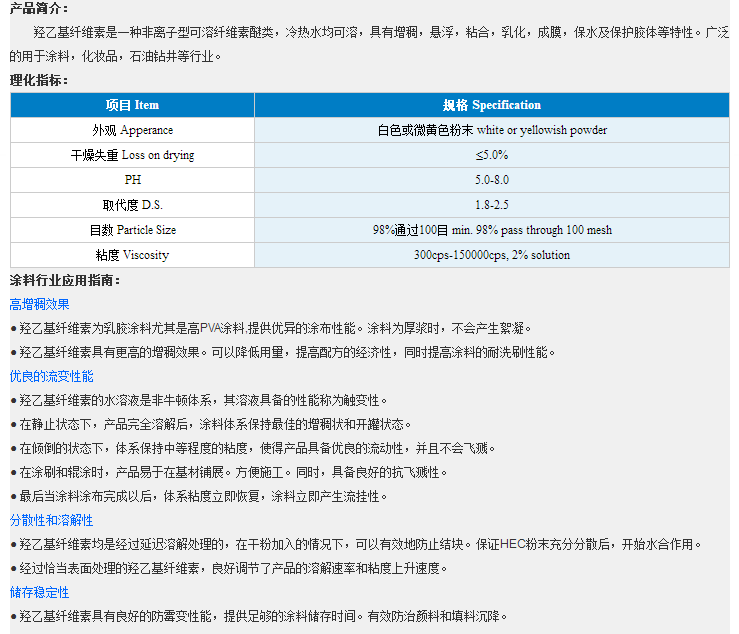This screenshot has width=739, height=634.
Task: Click the 取代度 D.S. row label
Action: pos(132,205)
